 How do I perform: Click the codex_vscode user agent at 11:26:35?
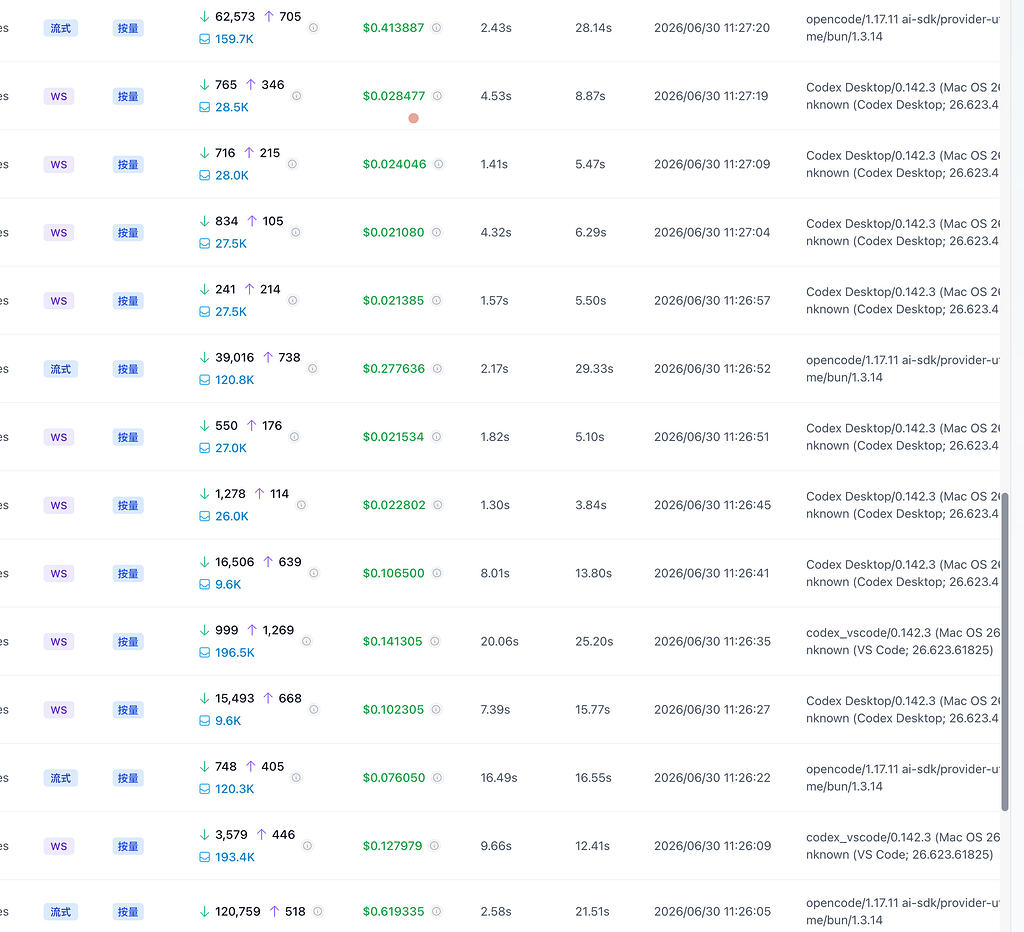pyautogui.click(x=903, y=641)
